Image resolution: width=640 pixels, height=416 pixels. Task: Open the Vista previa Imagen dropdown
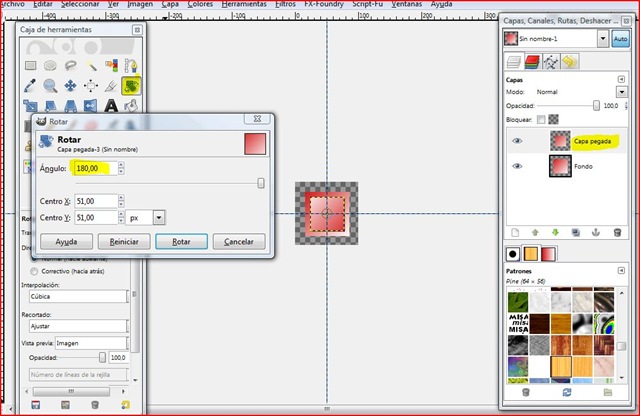pos(91,343)
